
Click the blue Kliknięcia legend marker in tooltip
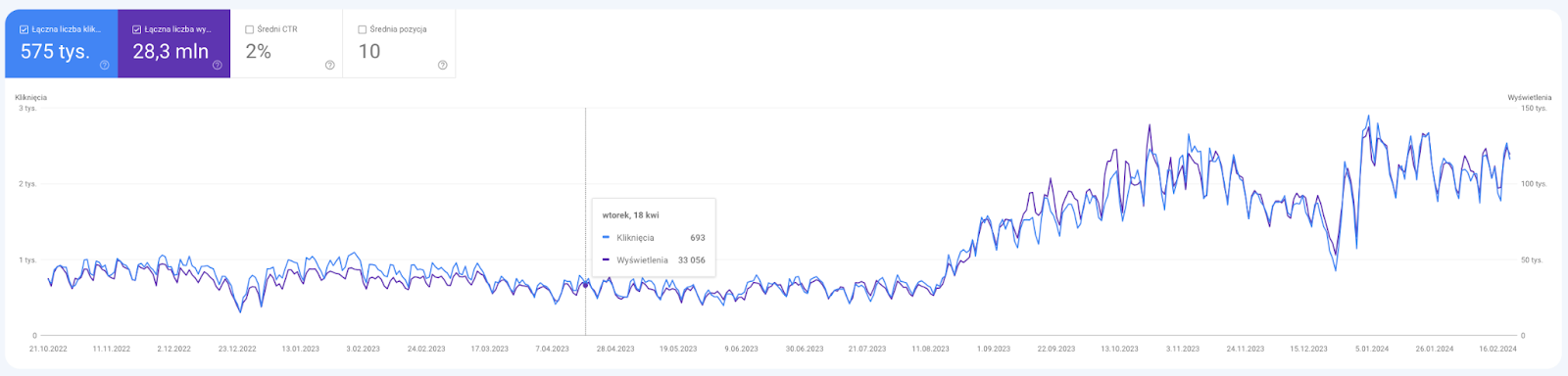(606, 238)
